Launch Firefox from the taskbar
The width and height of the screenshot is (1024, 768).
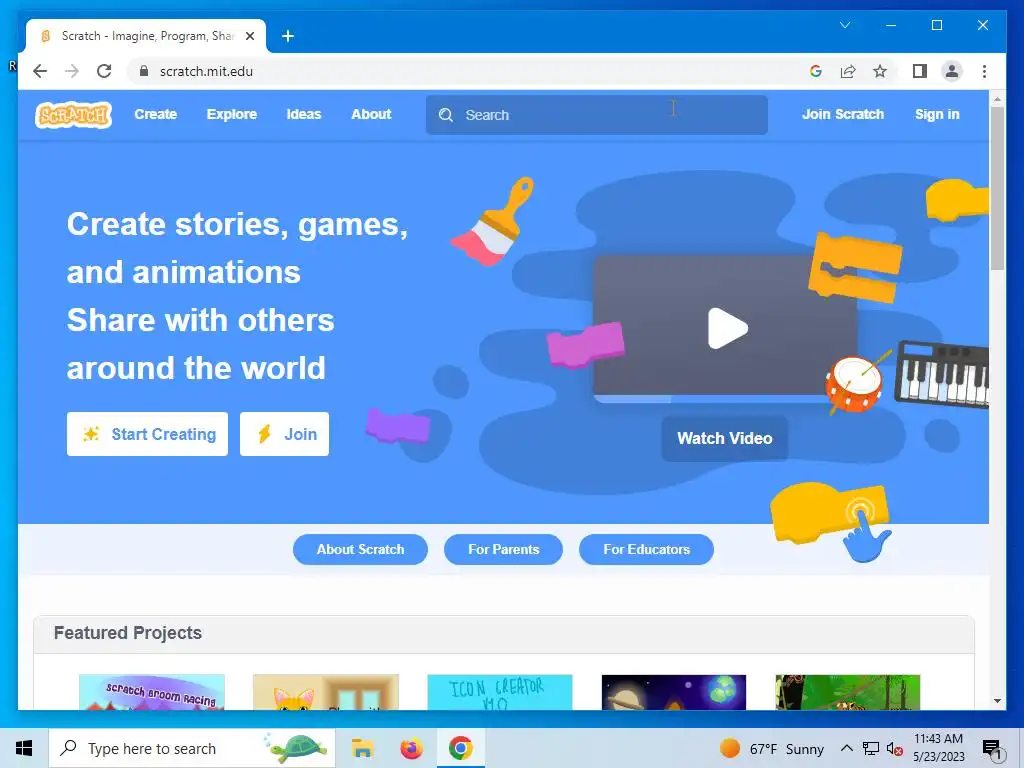tap(411, 748)
